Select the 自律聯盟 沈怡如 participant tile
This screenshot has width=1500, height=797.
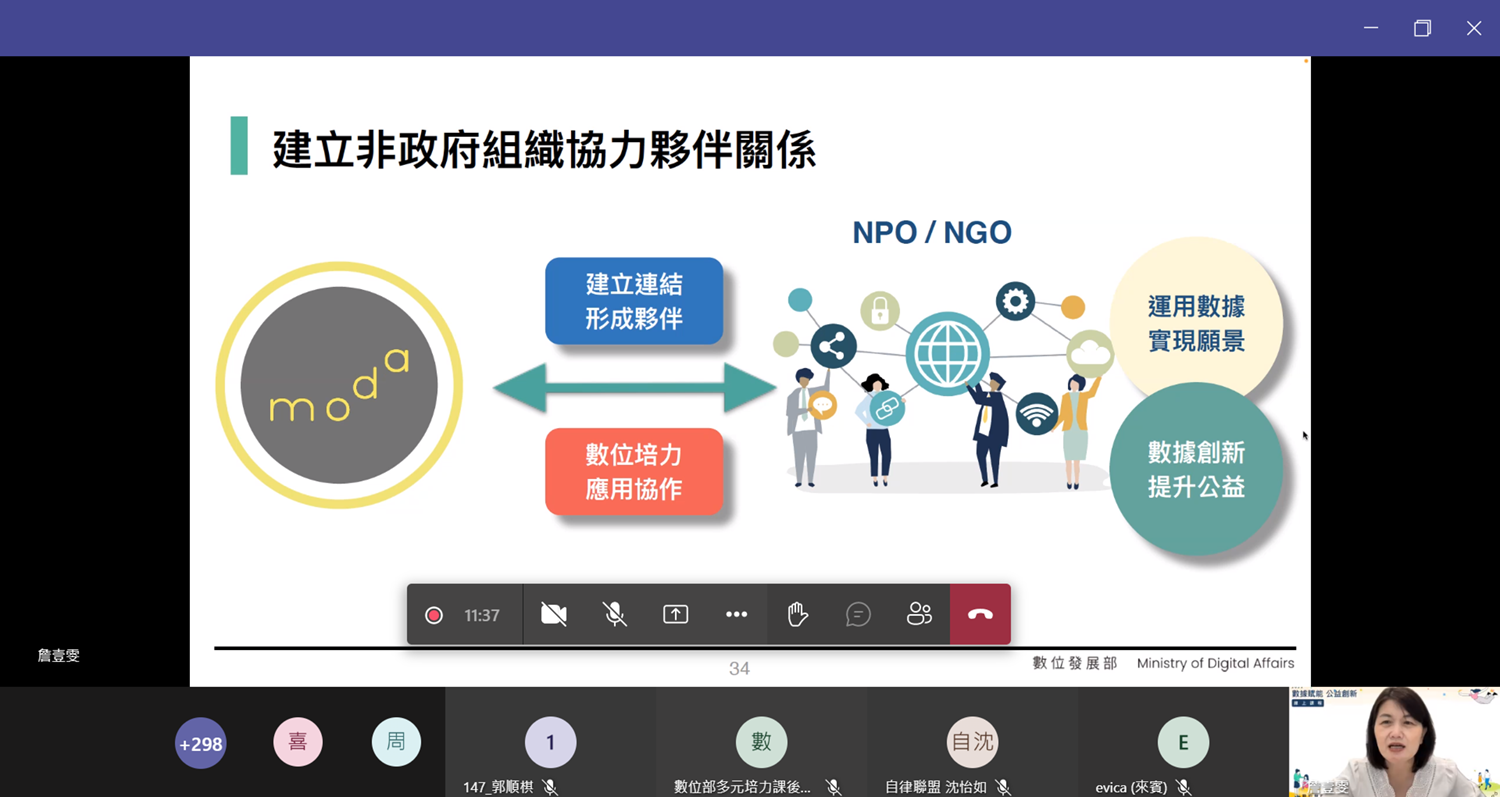972,743
